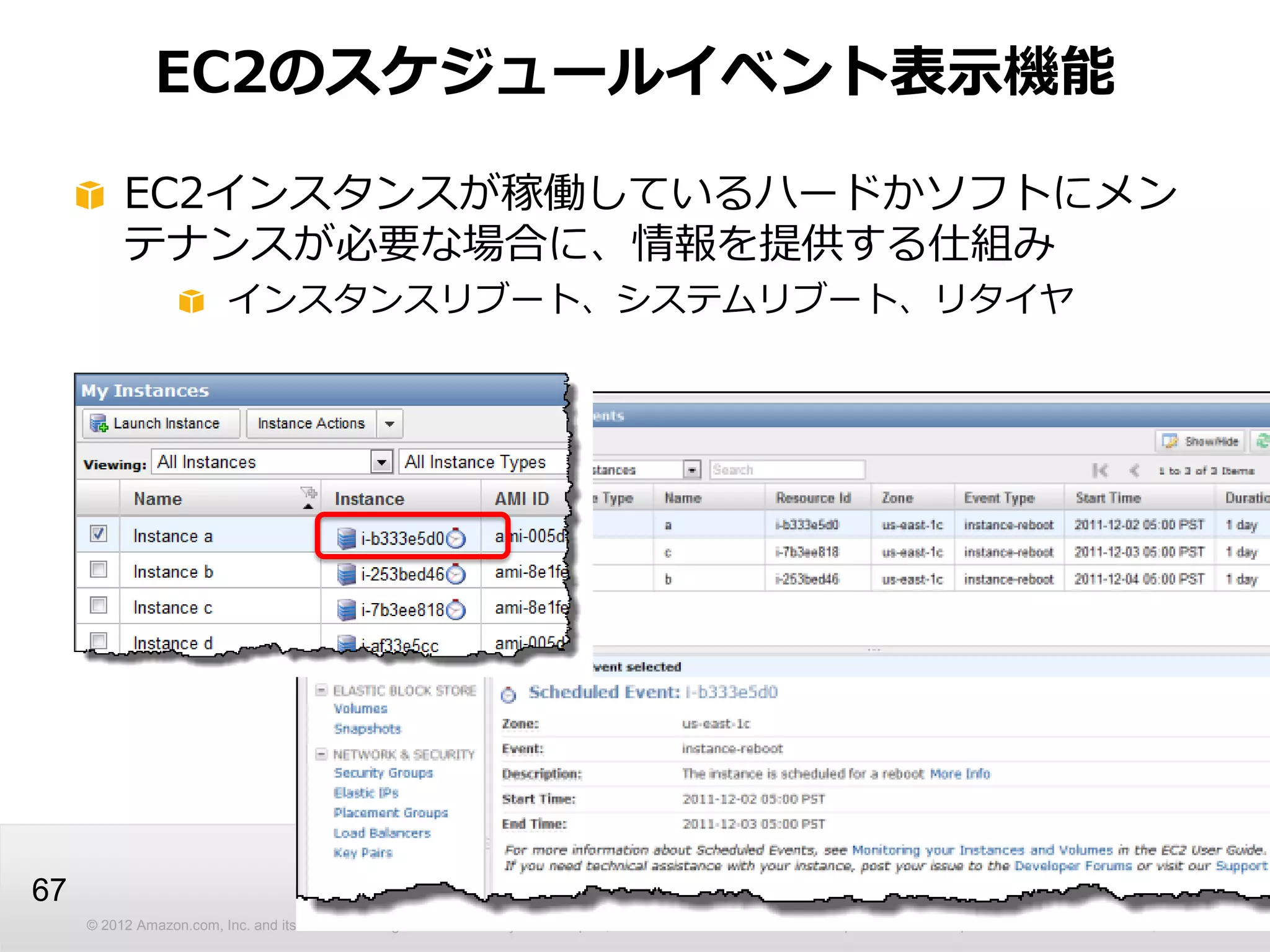Click the Show/Hide button in events panel
This screenshot has height=952, width=1270.
pos(1201,441)
